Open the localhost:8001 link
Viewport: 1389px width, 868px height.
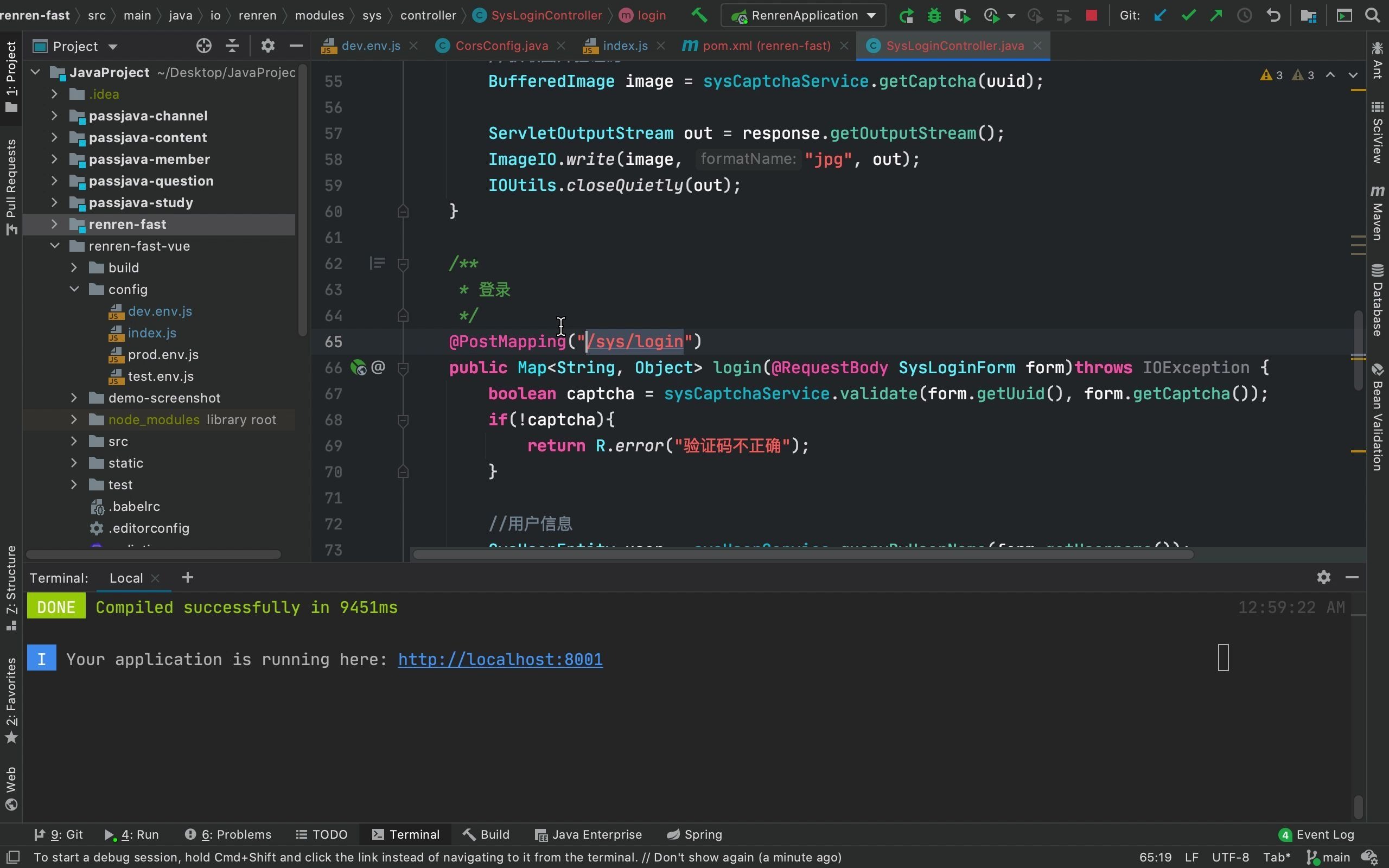[x=500, y=659]
